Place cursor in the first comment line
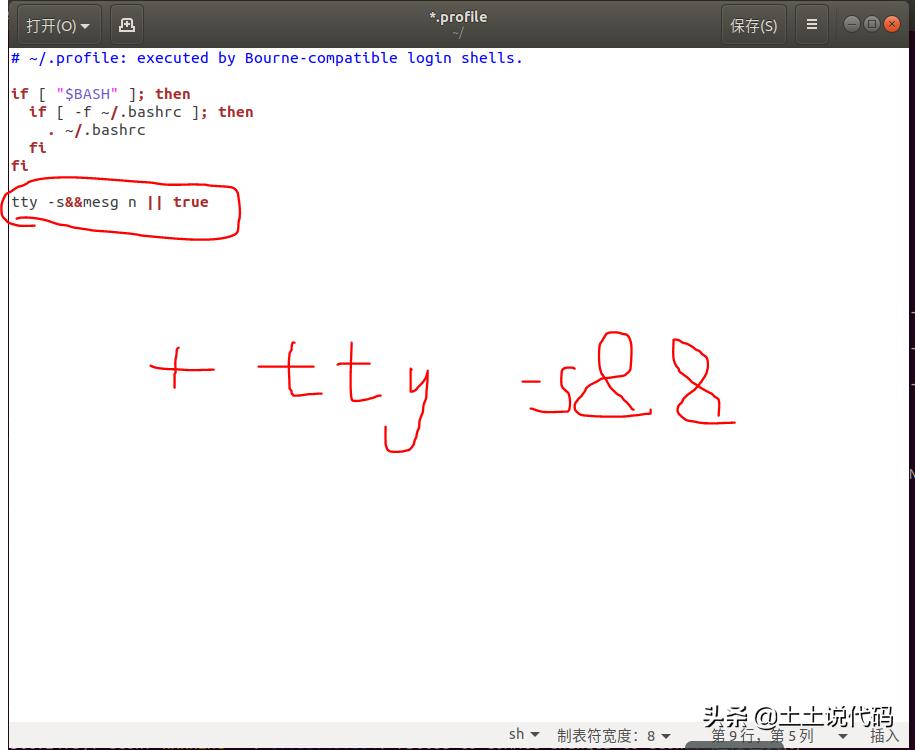915x750 pixels. tap(266, 58)
